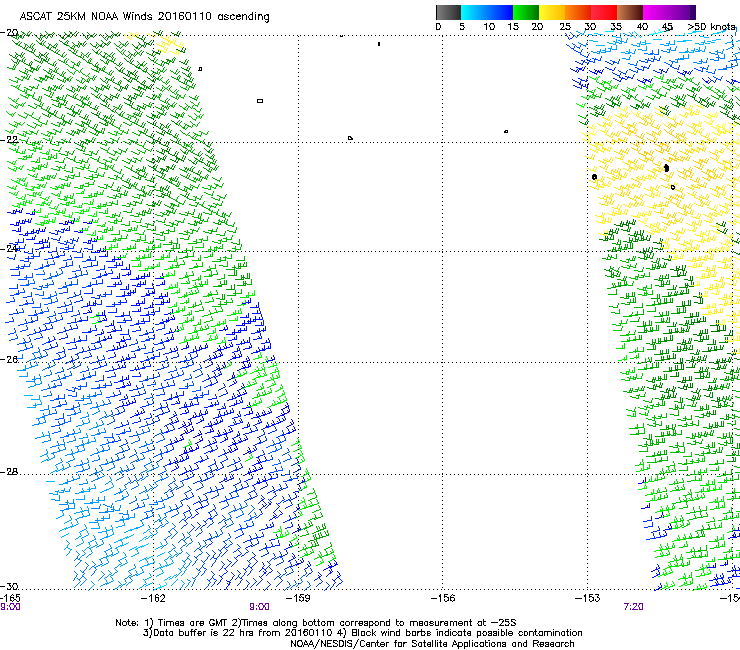Select the orange 25-30 knots legend band
This screenshot has width=740, height=650.
point(578,12)
